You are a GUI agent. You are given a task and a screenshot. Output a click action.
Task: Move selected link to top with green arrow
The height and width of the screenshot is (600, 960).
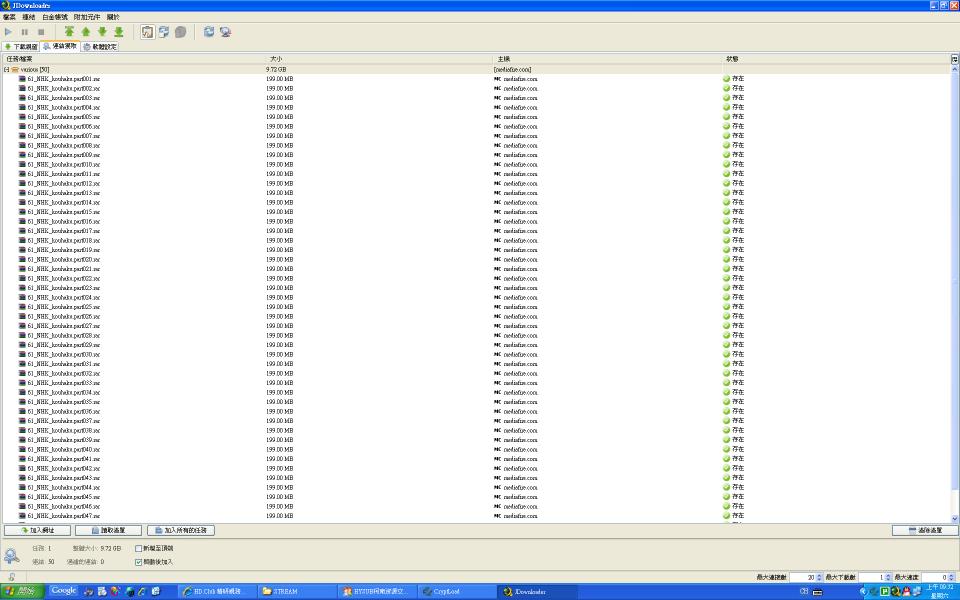point(69,31)
